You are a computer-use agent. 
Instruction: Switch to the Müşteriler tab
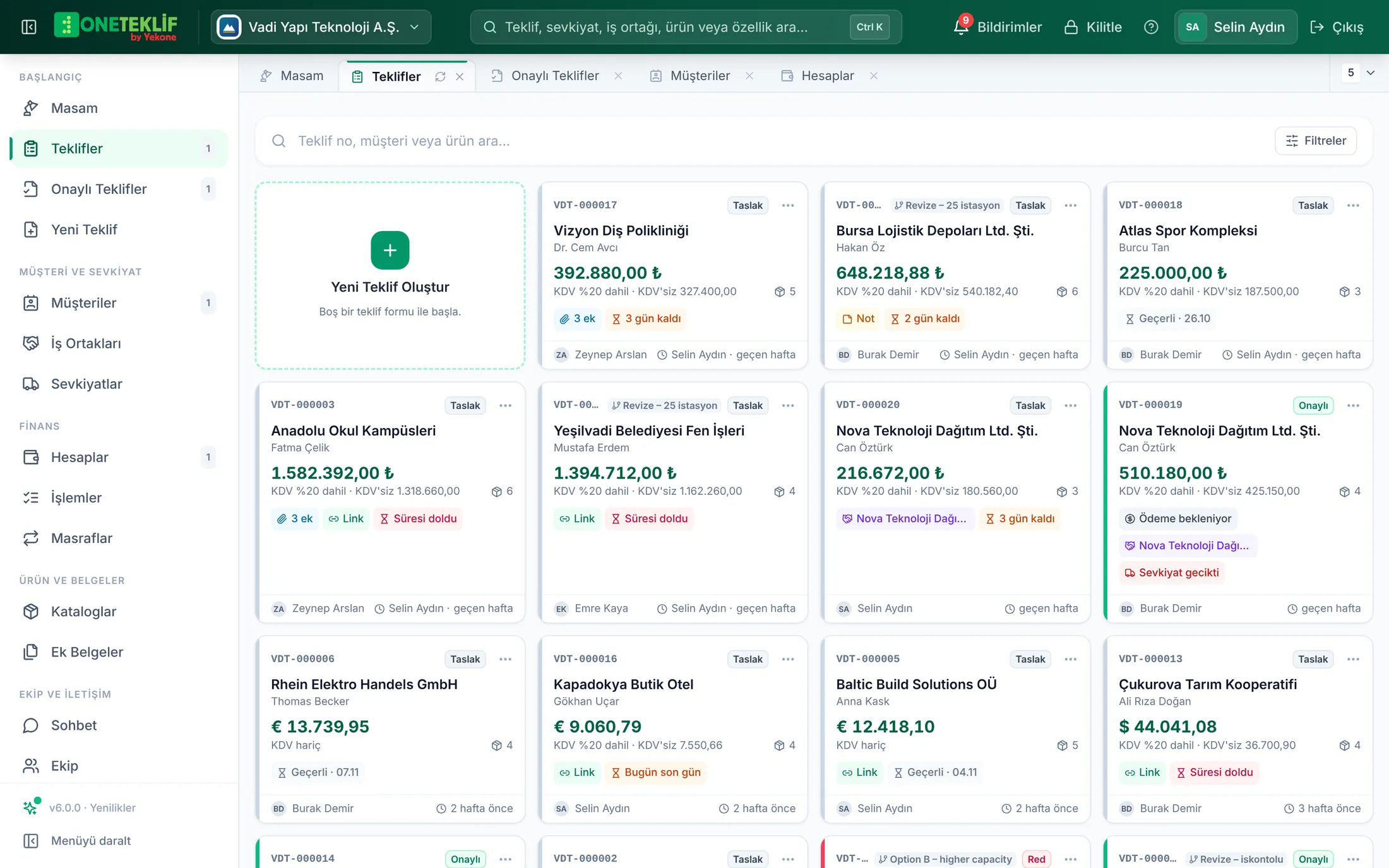(x=690, y=76)
